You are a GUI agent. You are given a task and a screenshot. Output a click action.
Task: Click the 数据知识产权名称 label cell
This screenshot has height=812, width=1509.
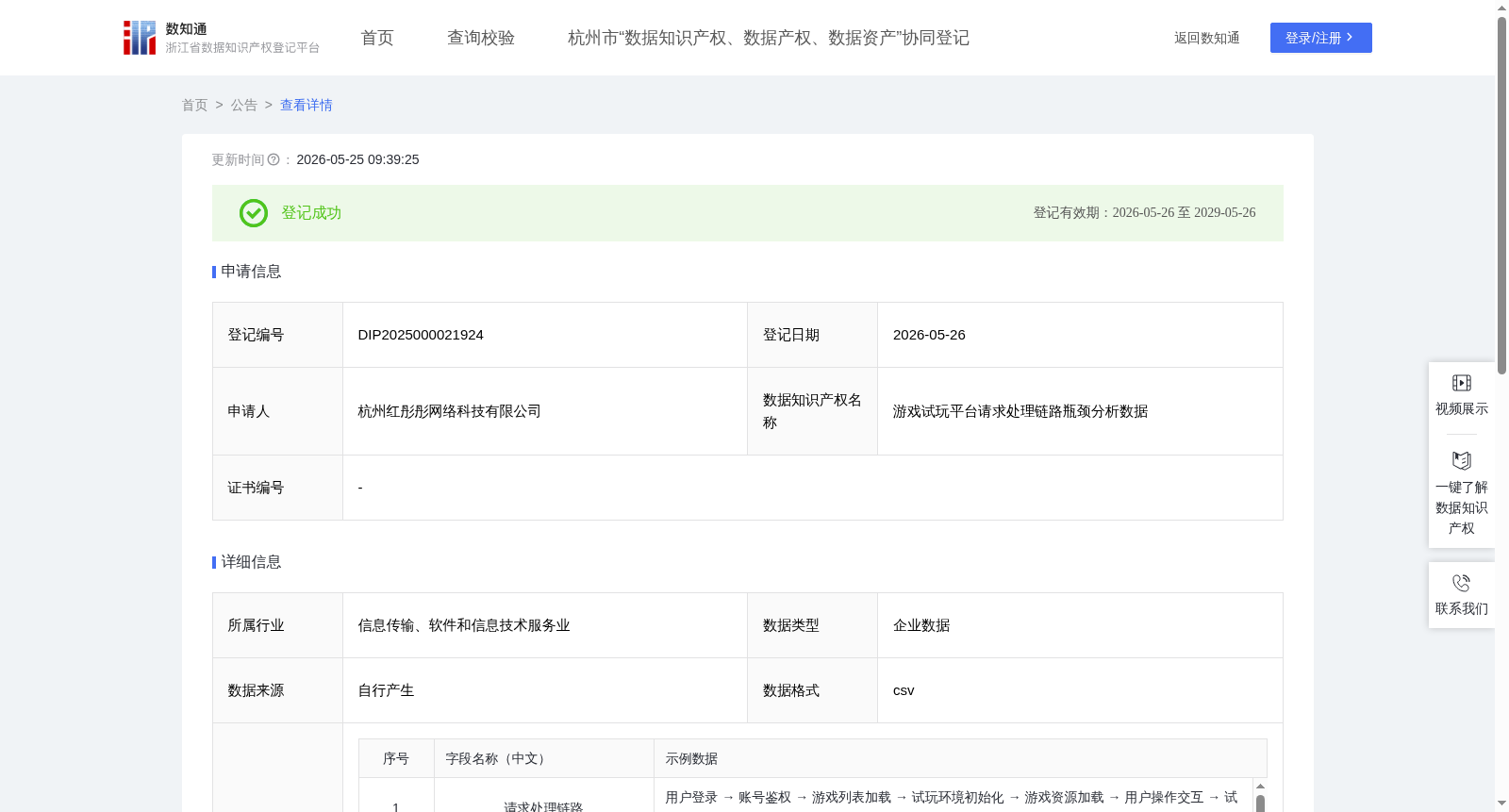(x=812, y=411)
